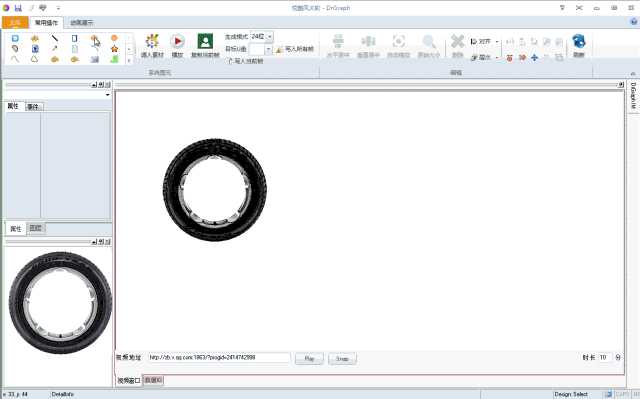The image size is (640, 399).
Task: Click the Snap button
Action: pyautogui.click(x=342, y=359)
